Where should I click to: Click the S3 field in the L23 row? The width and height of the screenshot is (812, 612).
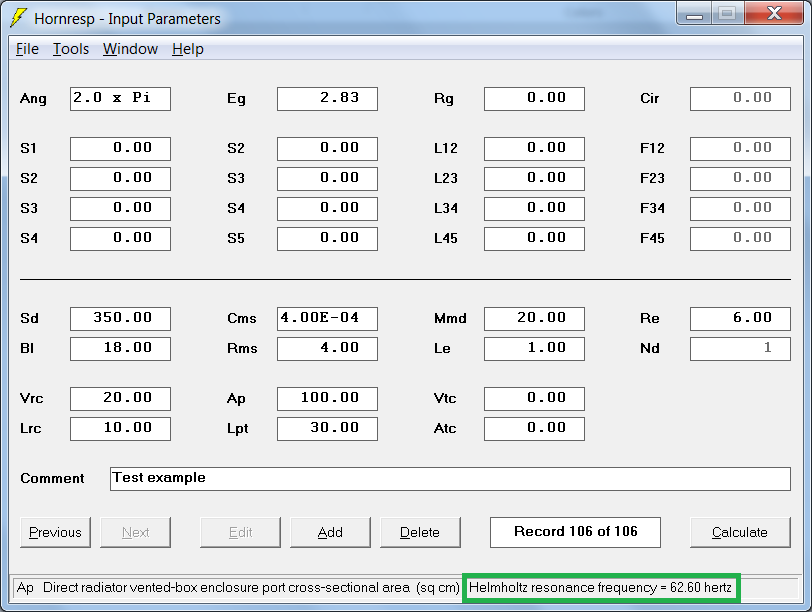(327, 179)
